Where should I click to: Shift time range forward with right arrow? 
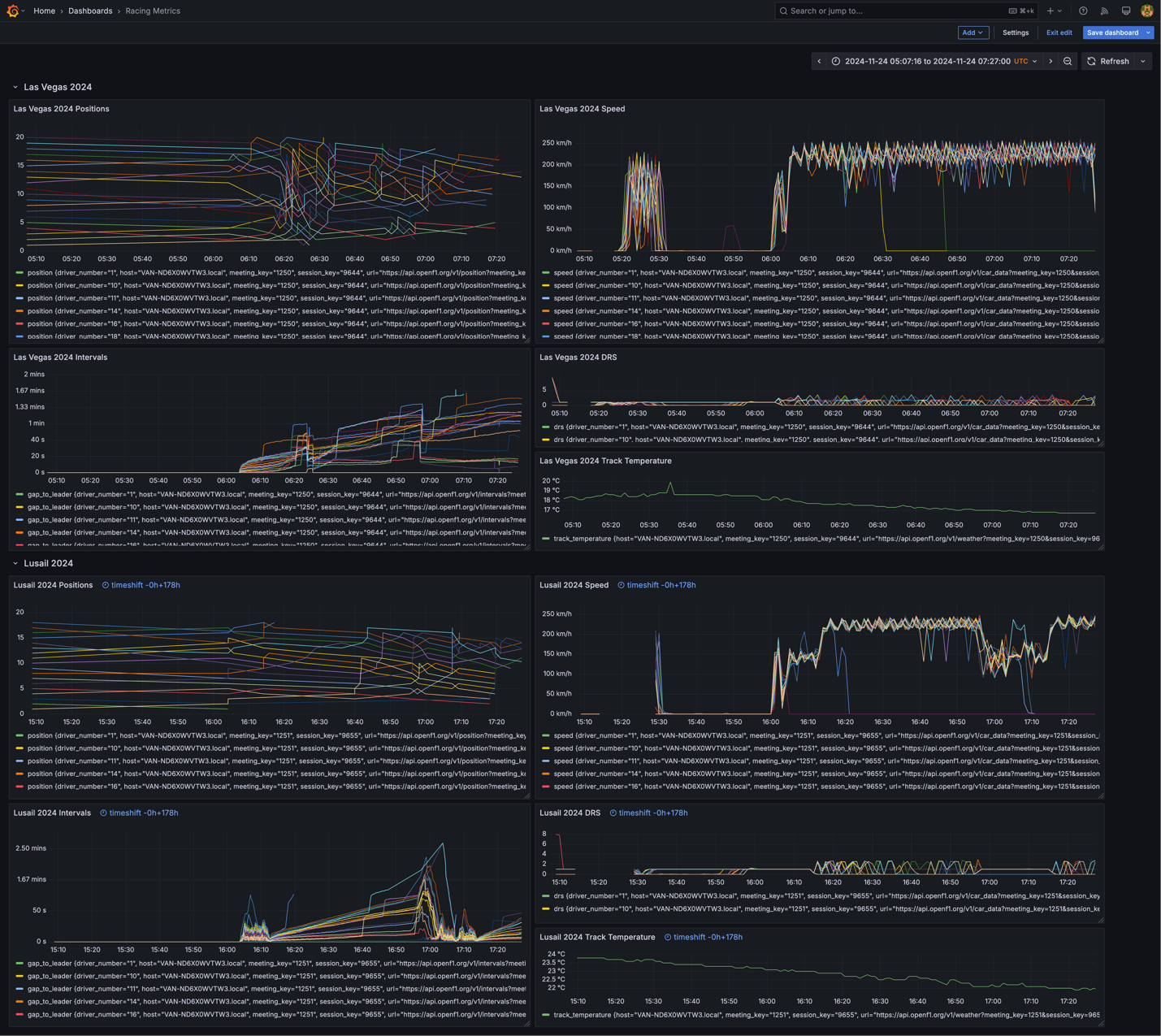pyautogui.click(x=1051, y=61)
